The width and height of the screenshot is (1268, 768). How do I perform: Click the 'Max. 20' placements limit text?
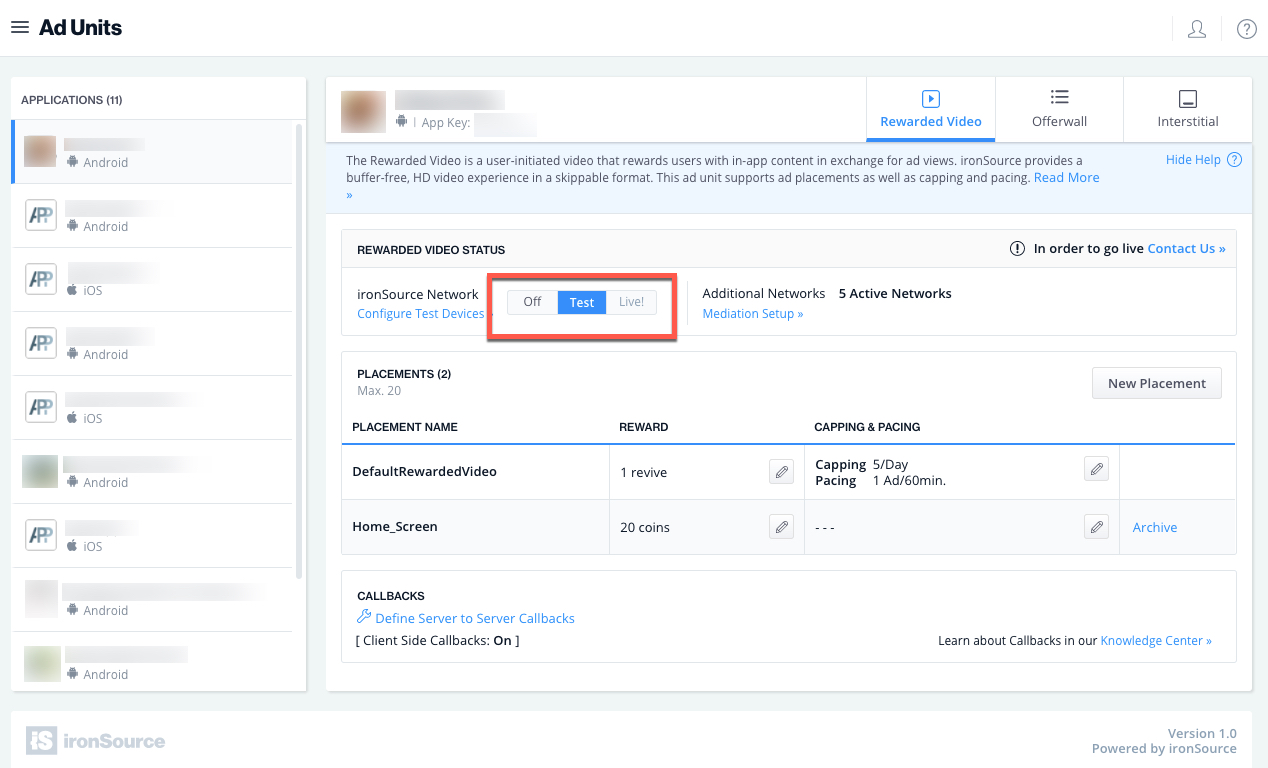379,390
